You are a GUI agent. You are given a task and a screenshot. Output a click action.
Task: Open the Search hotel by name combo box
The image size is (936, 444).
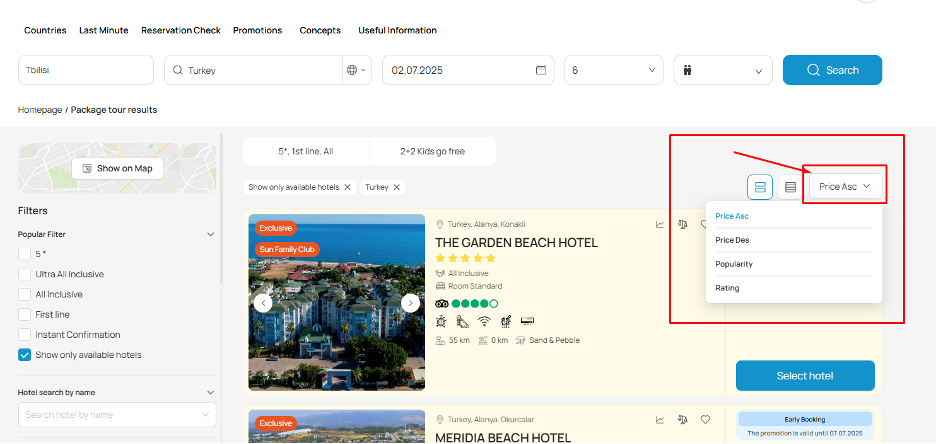117,415
